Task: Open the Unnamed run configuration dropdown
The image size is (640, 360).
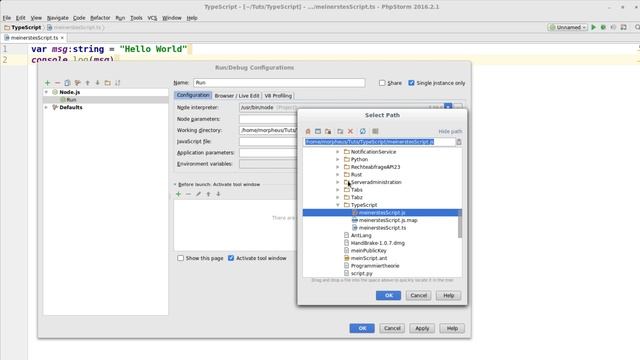Action: coord(567,27)
